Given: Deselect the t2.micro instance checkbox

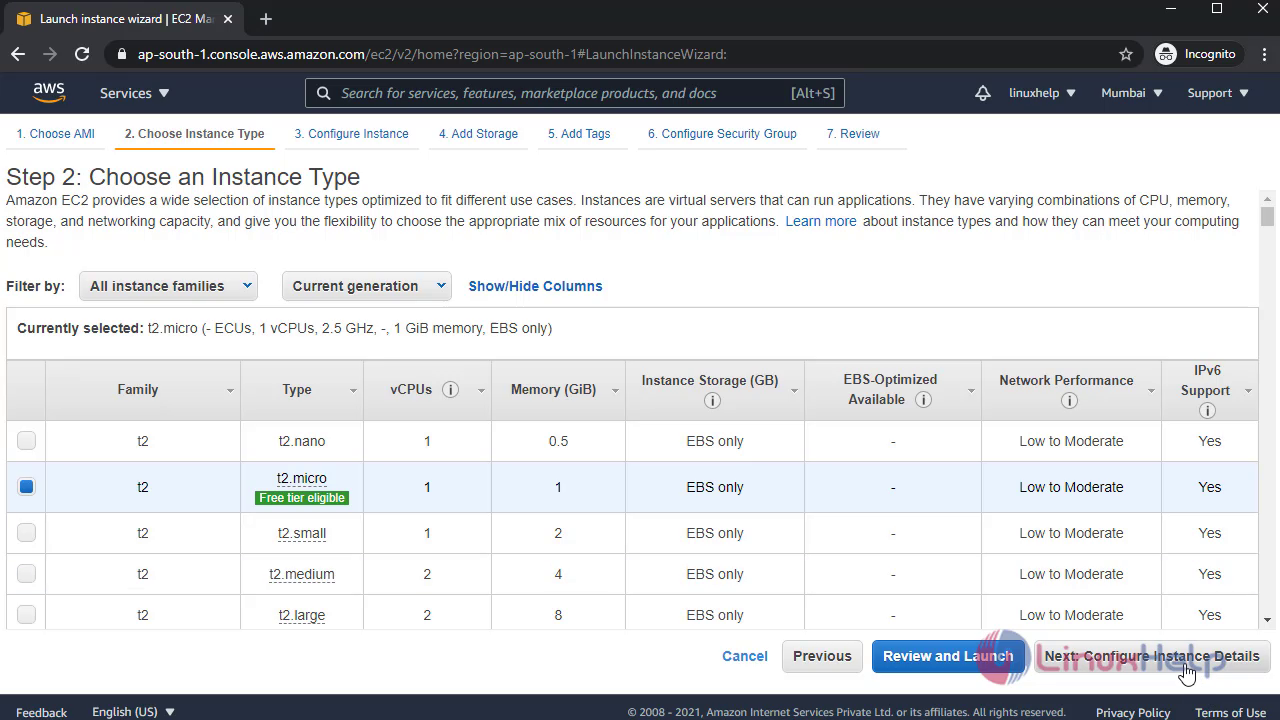Looking at the screenshot, I should [27, 486].
